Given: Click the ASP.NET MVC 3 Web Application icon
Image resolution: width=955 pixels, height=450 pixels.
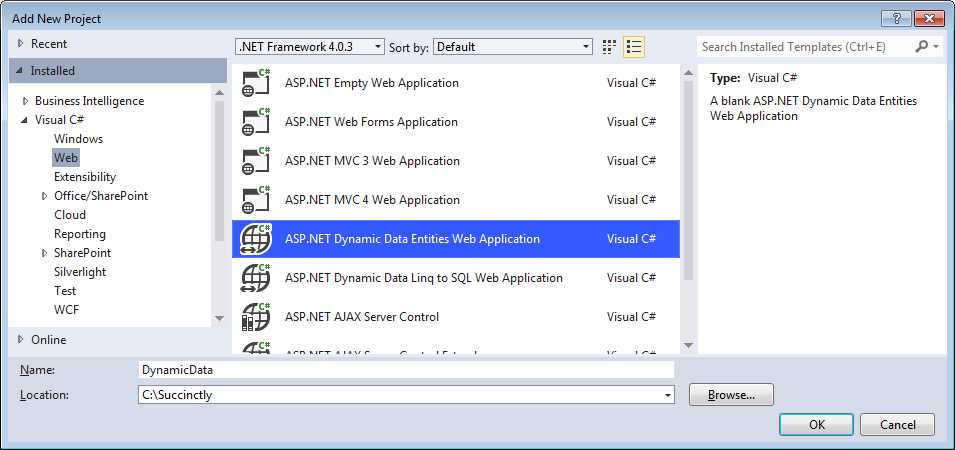Looking at the screenshot, I should [x=256, y=161].
